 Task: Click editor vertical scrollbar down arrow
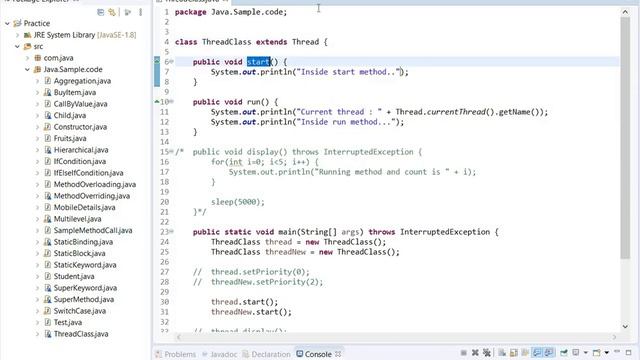625,326
